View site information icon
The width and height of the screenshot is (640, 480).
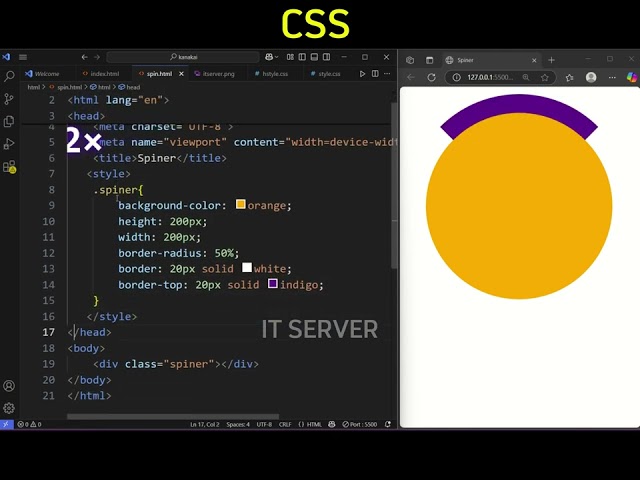(457, 78)
